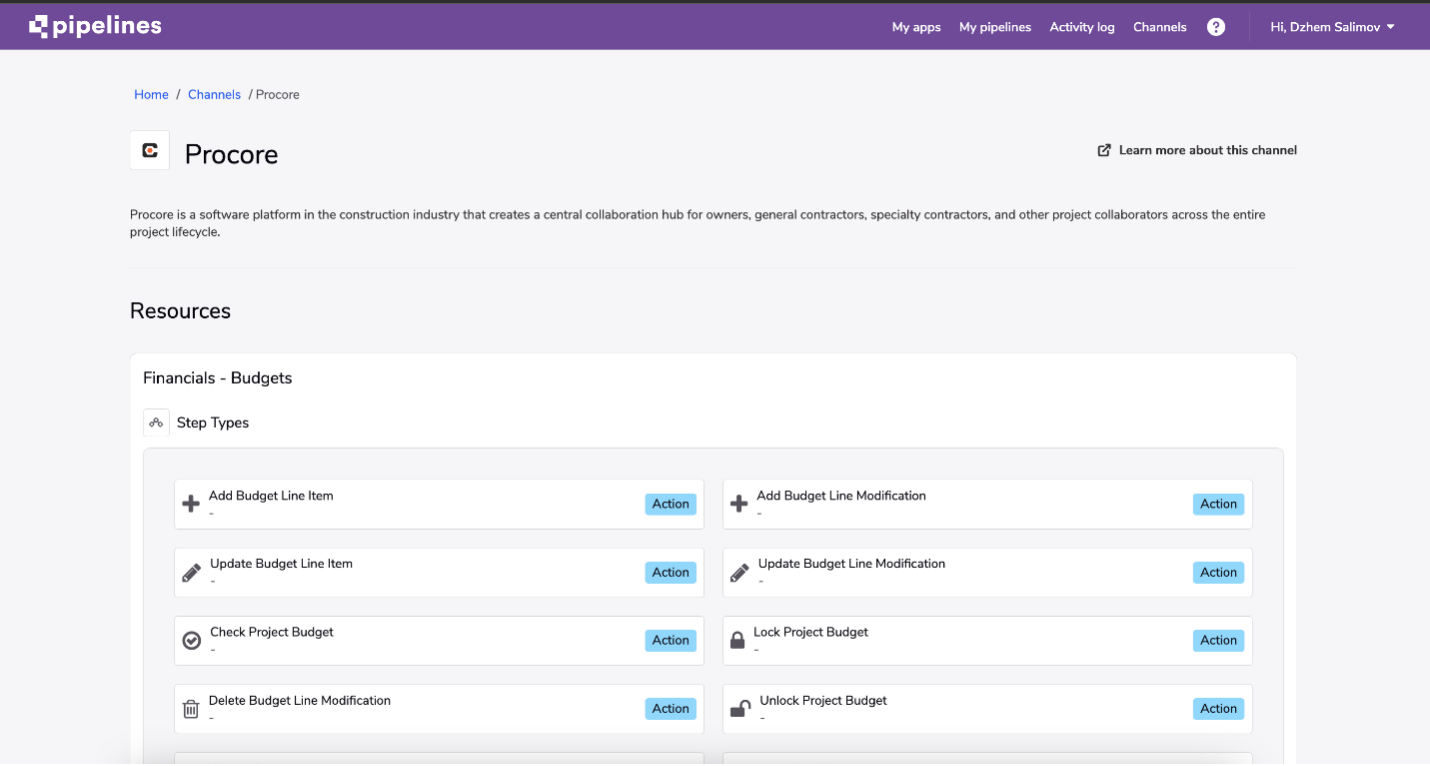Image resolution: width=1430 pixels, height=766 pixels.
Task: Select the Check Project Budget label
Action: (x=272, y=632)
